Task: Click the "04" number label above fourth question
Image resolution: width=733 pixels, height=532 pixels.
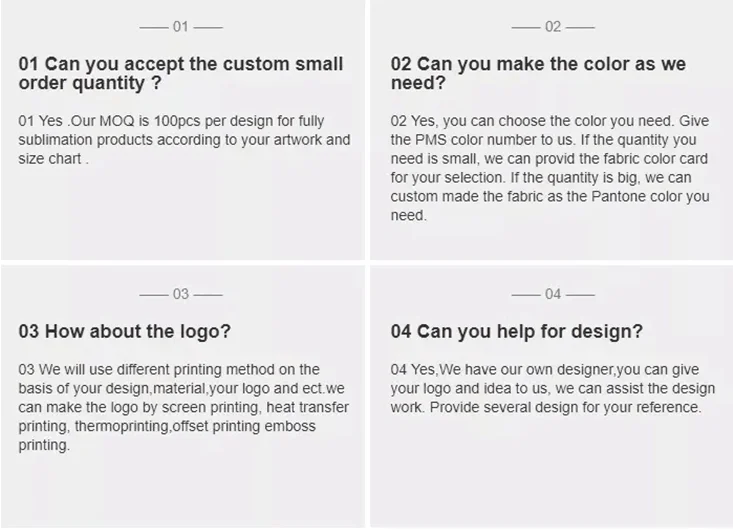Action: [553, 294]
